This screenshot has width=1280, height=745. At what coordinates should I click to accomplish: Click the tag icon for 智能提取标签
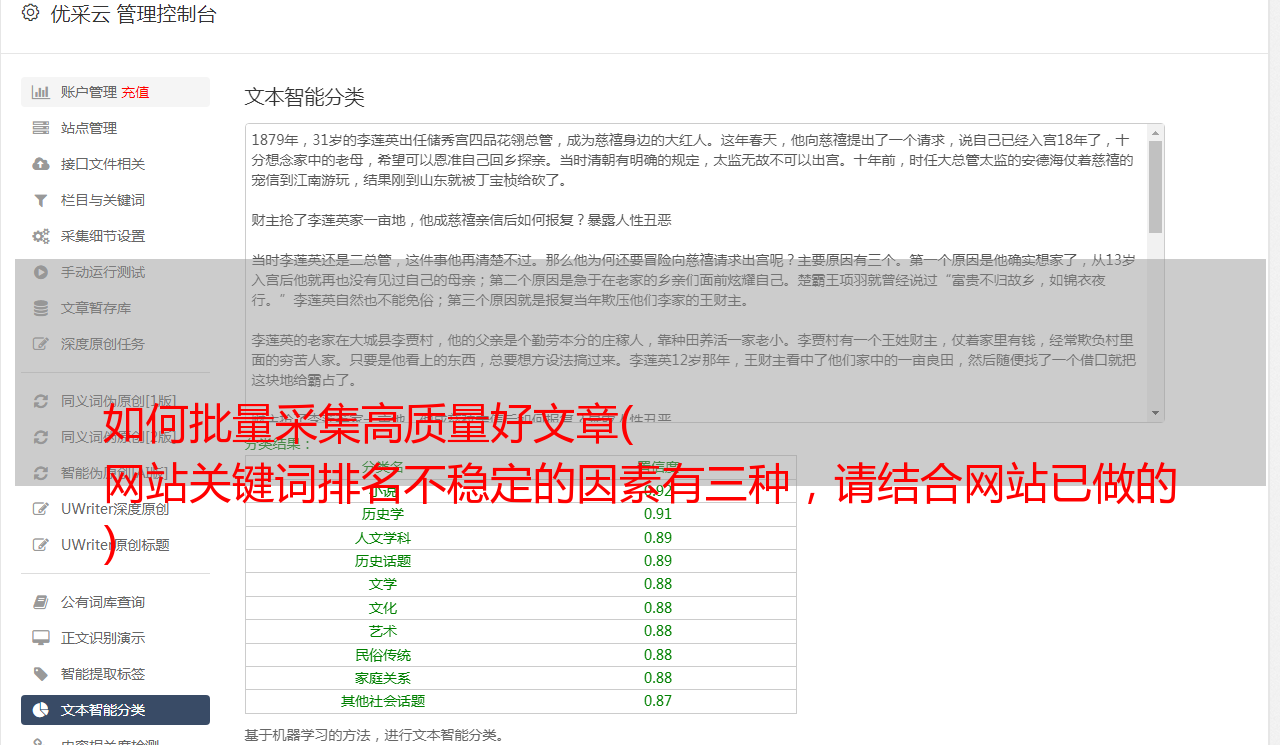[x=41, y=674]
